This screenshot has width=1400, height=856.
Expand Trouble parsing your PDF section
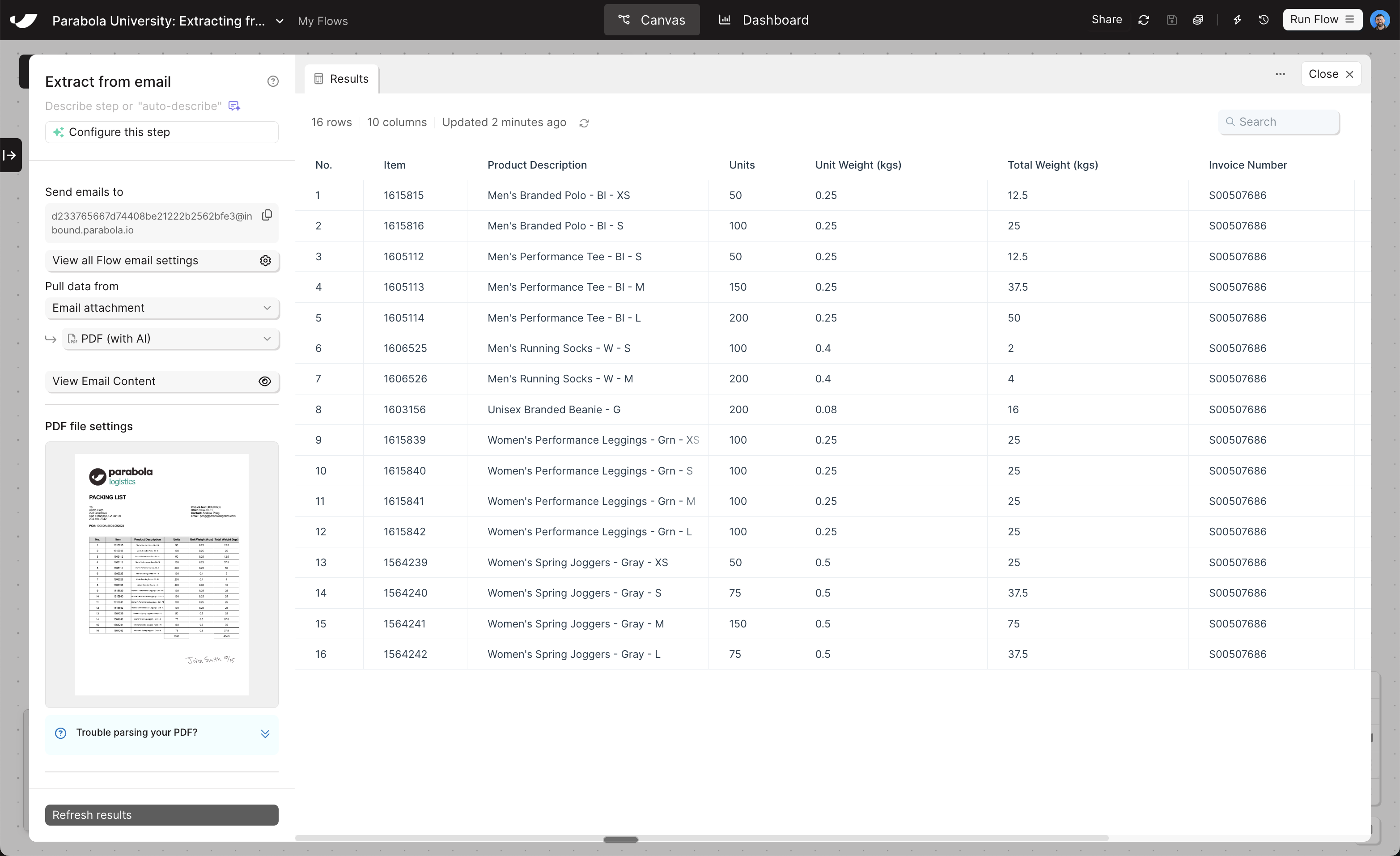tap(264, 733)
